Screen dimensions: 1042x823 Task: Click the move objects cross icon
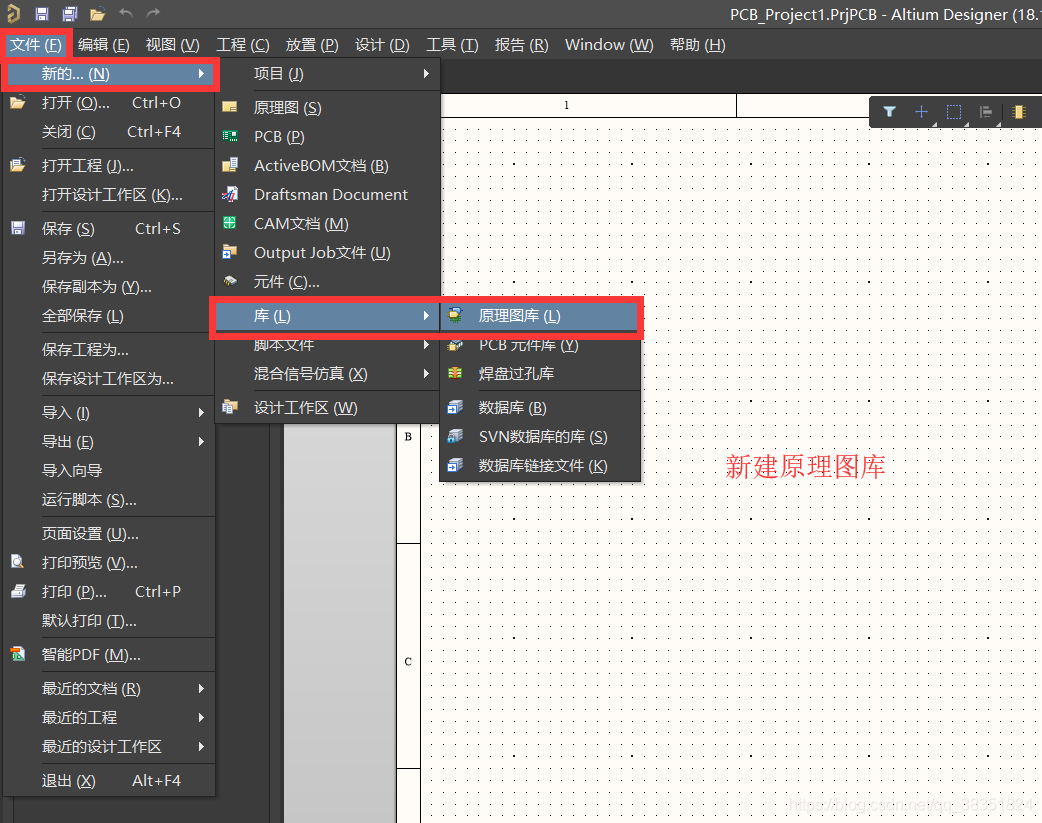coord(921,112)
